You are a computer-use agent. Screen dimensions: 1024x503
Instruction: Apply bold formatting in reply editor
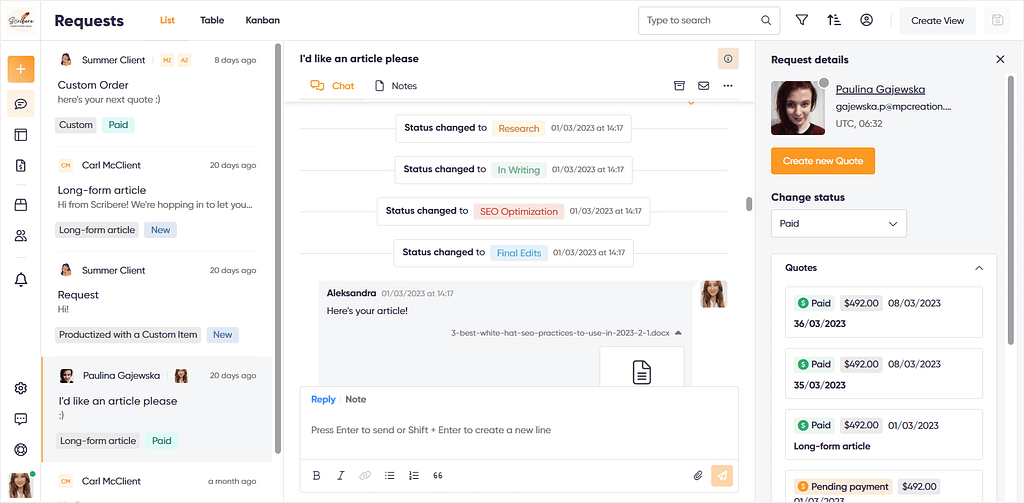[x=317, y=476]
